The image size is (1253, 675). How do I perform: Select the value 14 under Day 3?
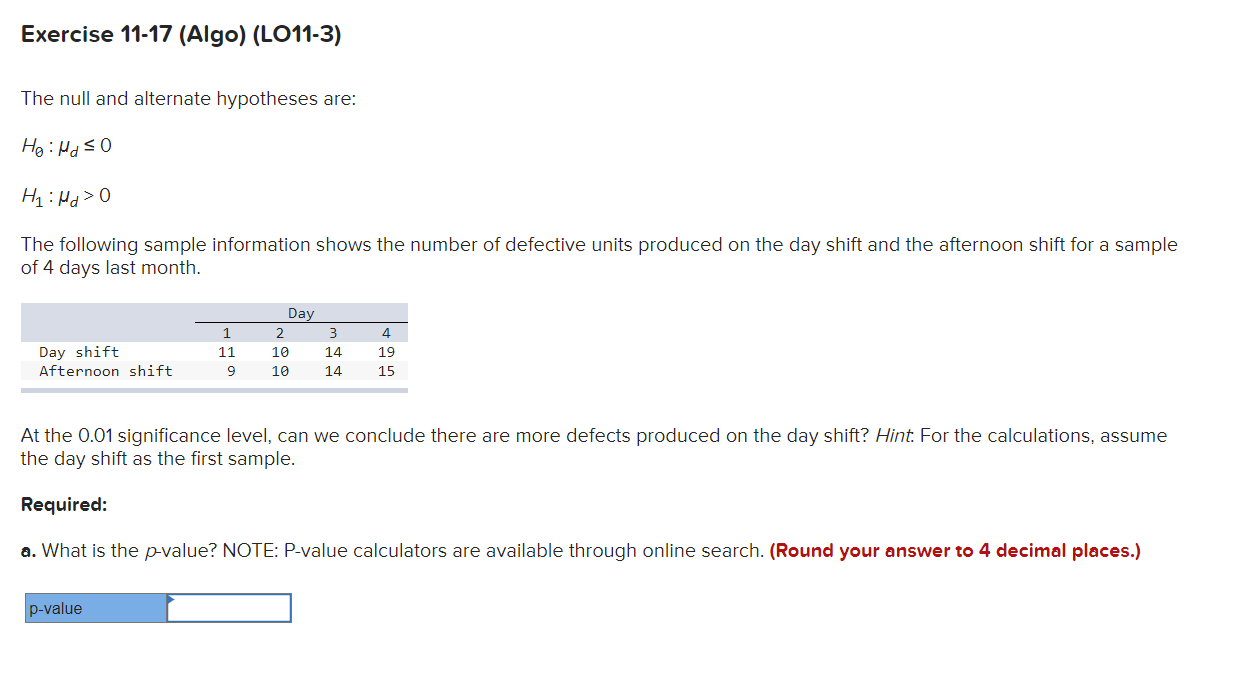[x=333, y=351]
